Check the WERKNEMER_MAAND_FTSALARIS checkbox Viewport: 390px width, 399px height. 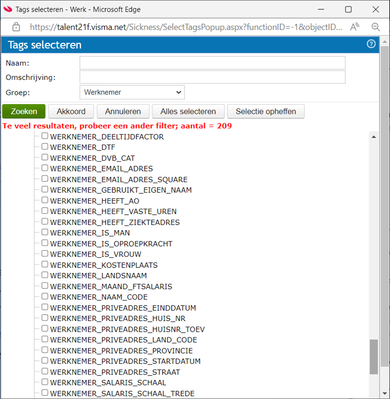tap(45, 286)
